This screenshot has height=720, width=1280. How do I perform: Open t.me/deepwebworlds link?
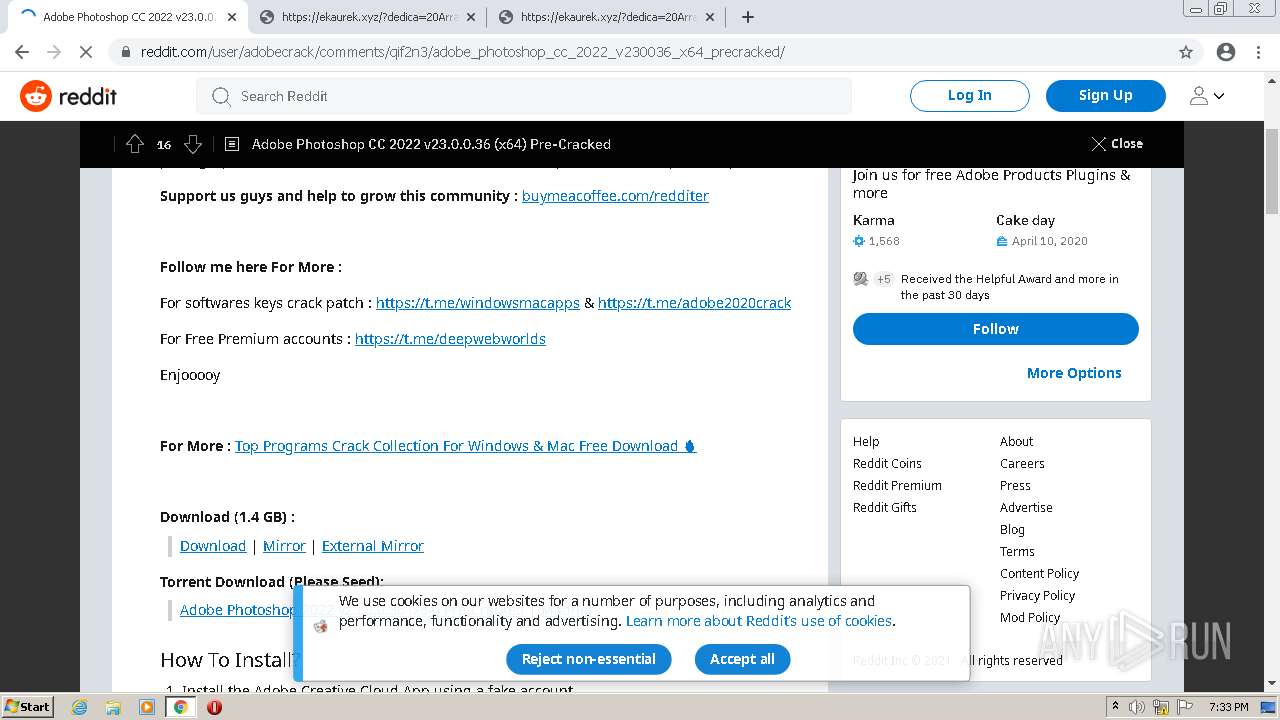[450, 339]
